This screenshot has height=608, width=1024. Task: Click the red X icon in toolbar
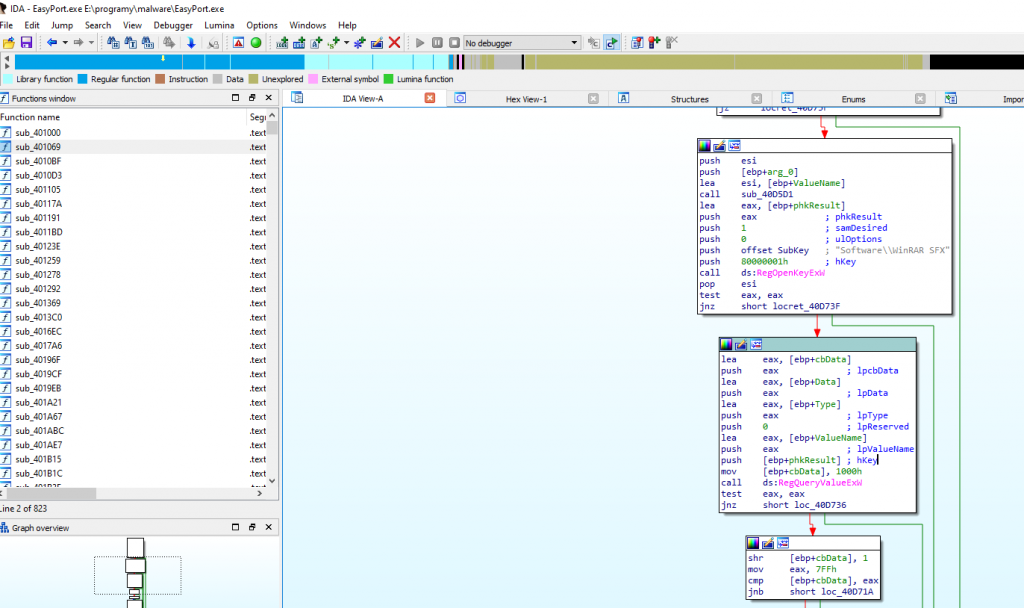pos(394,43)
